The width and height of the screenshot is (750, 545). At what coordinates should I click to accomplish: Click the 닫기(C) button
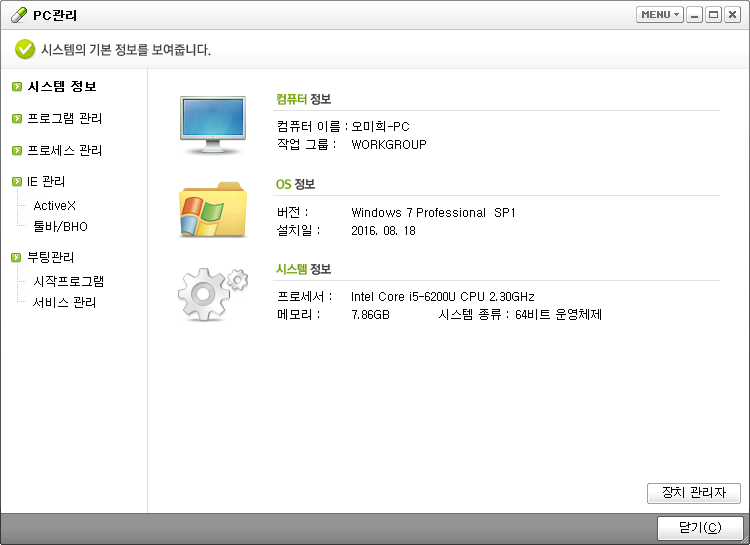(700, 528)
